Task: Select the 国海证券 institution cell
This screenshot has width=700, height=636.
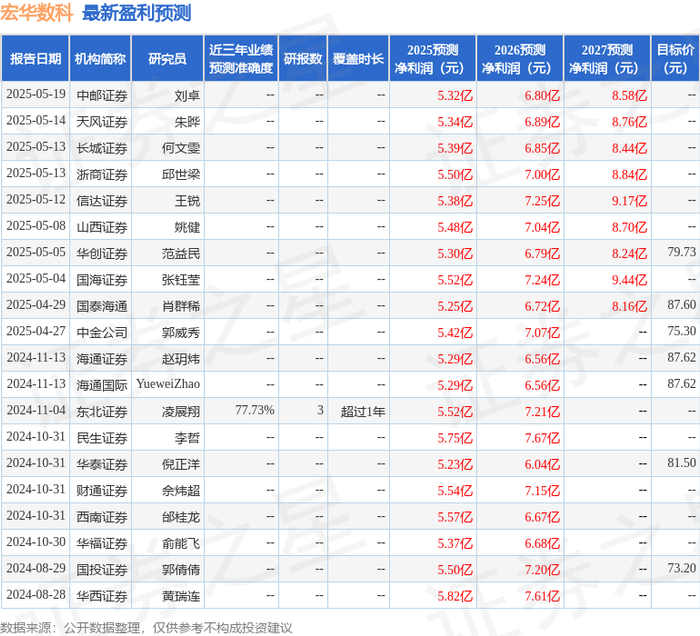Action: coord(102,279)
